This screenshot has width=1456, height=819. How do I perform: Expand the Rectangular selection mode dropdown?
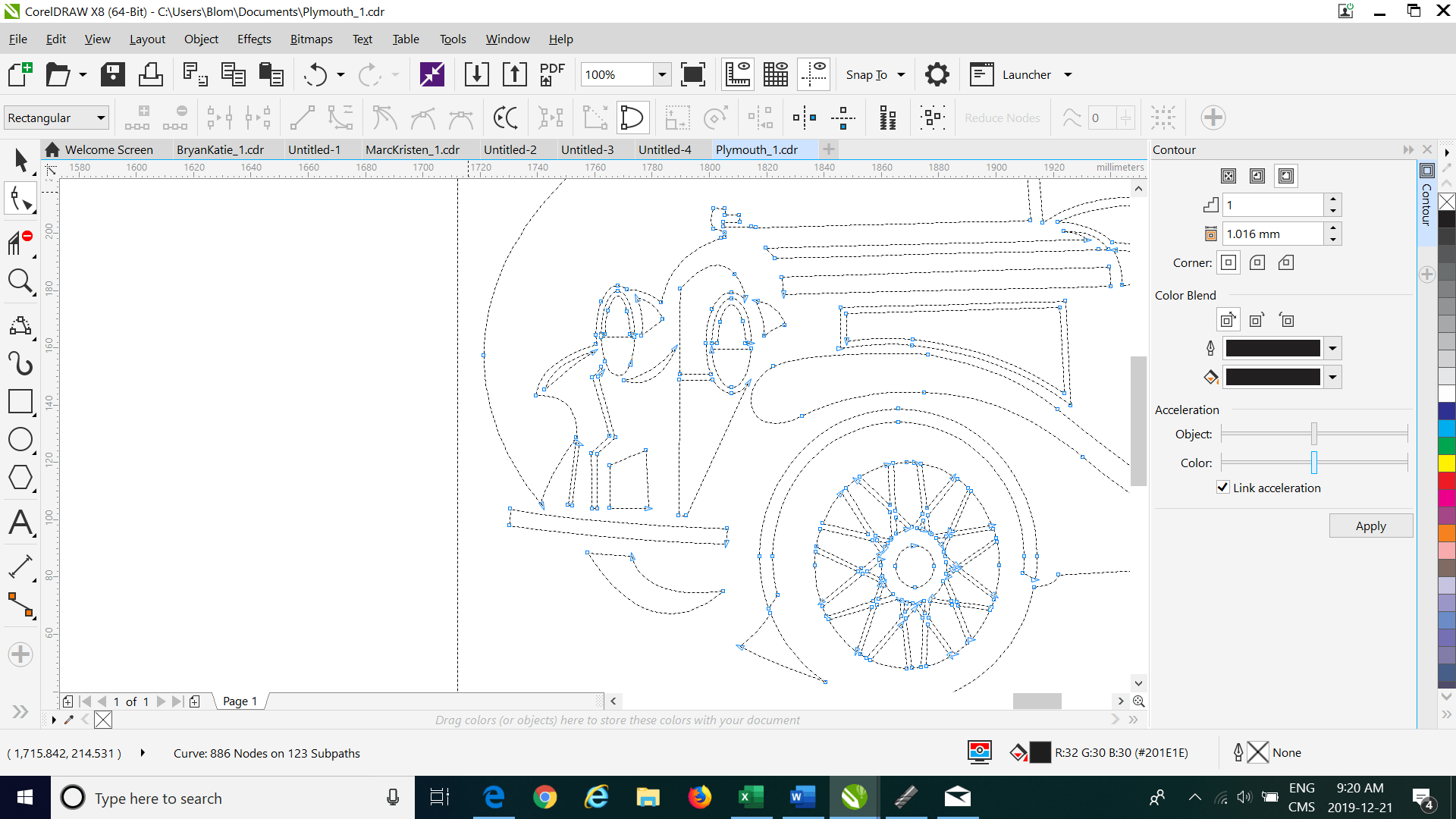[x=100, y=118]
